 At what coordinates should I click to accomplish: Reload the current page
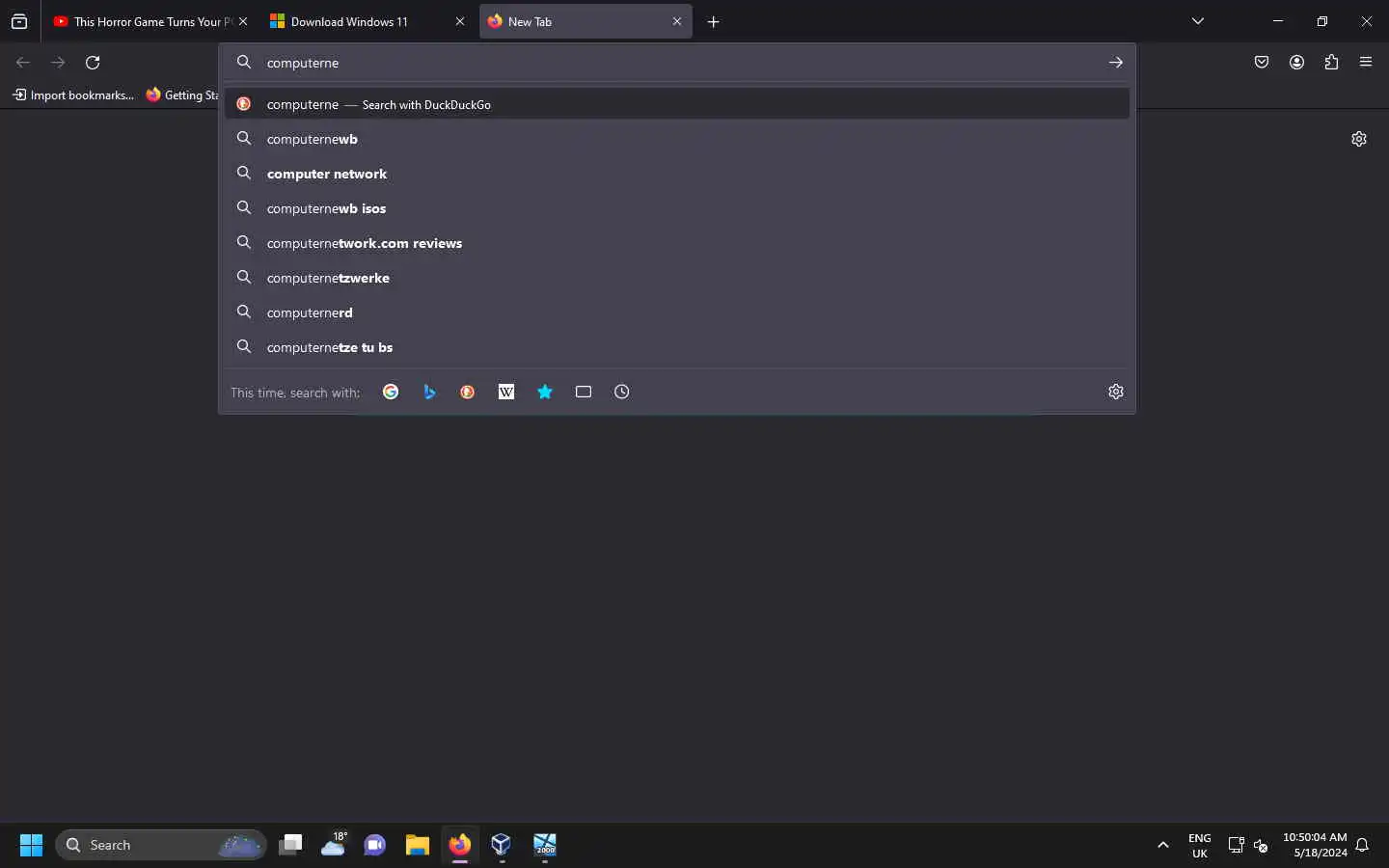[x=93, y=63]
